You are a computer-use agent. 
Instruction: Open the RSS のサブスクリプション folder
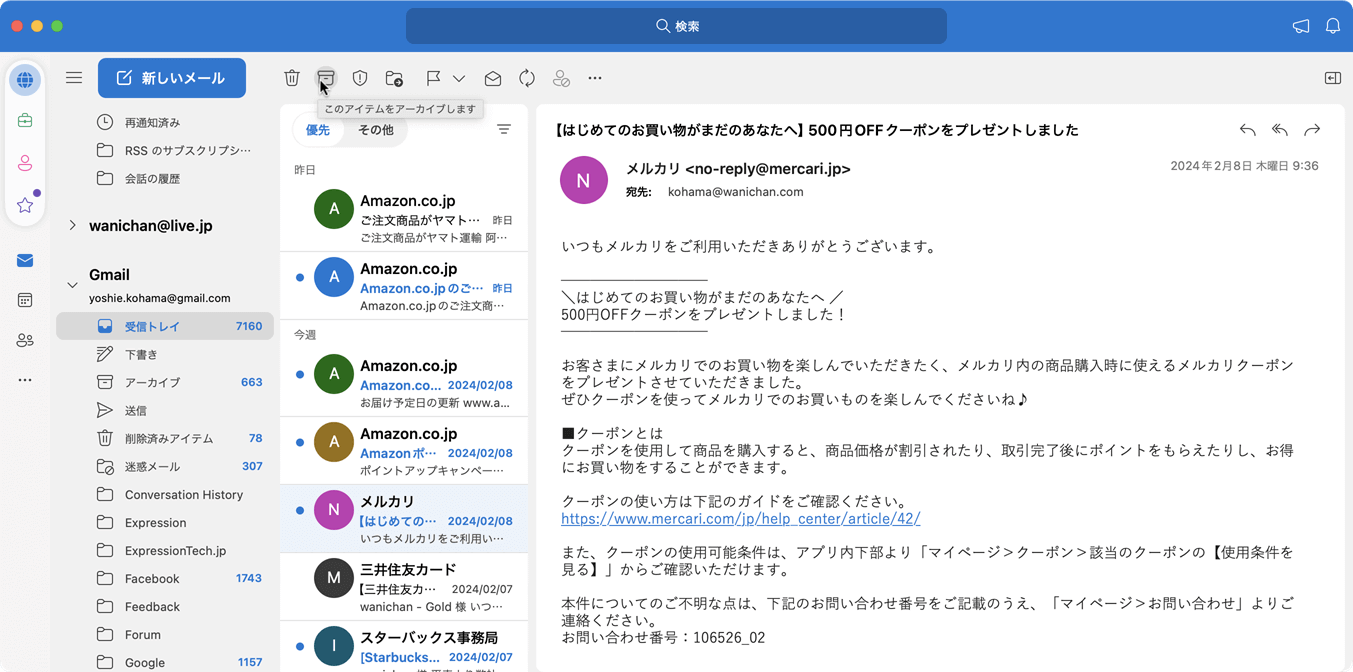pos(165,150)
